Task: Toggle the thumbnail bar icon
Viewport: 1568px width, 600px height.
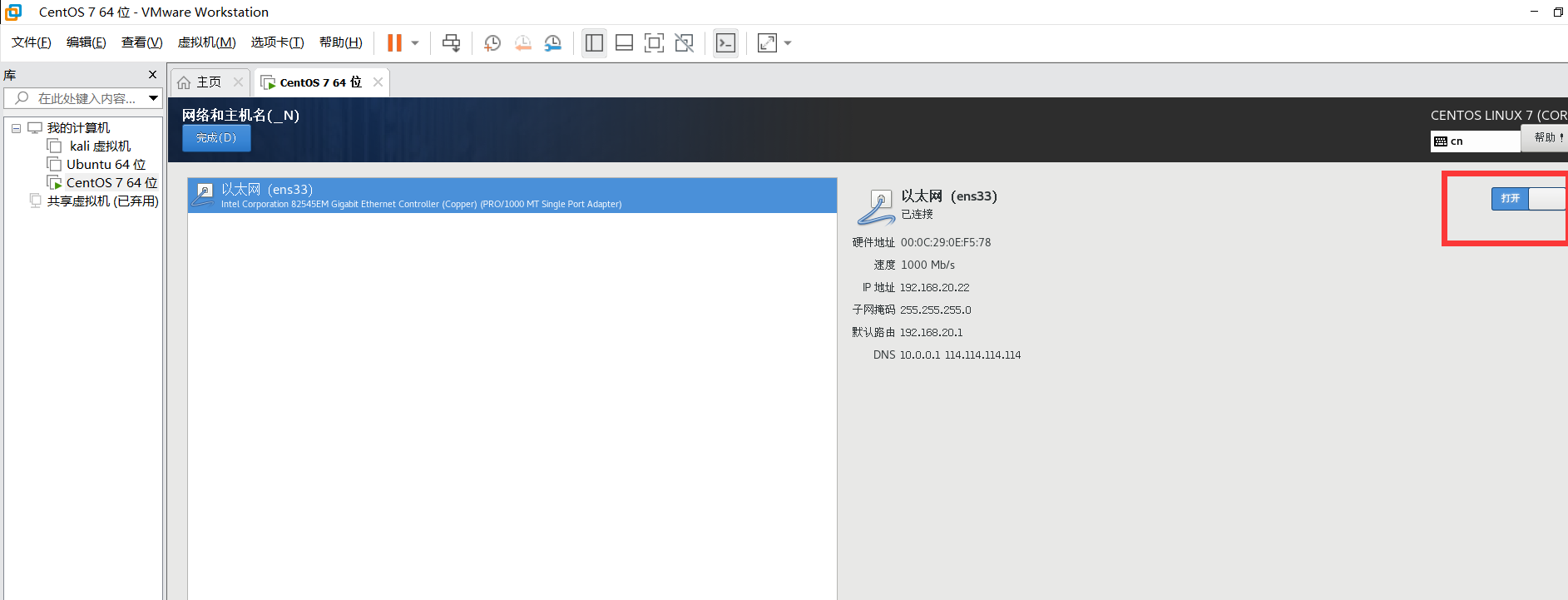Action: pos(624,42)
